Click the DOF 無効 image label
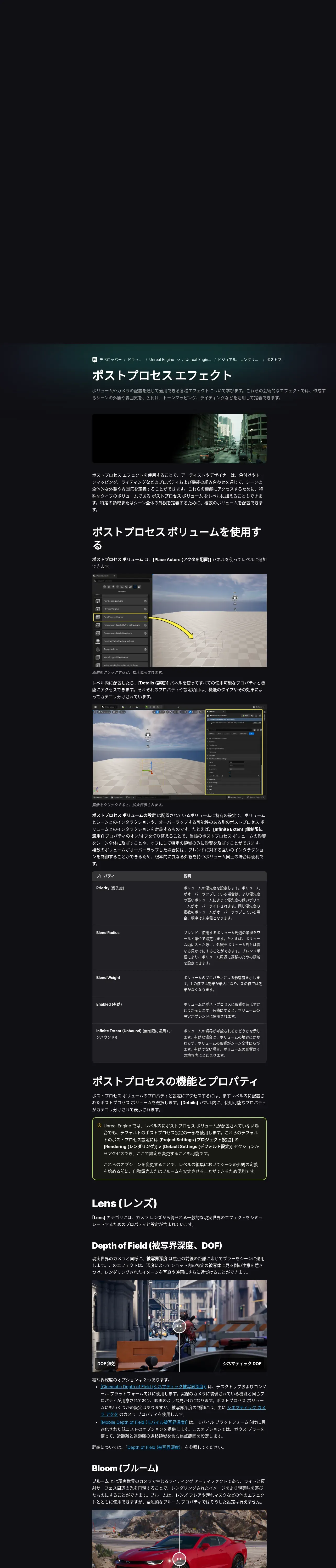The height and width of the screenshot is (1568, 336). (x=106, y=1363)
